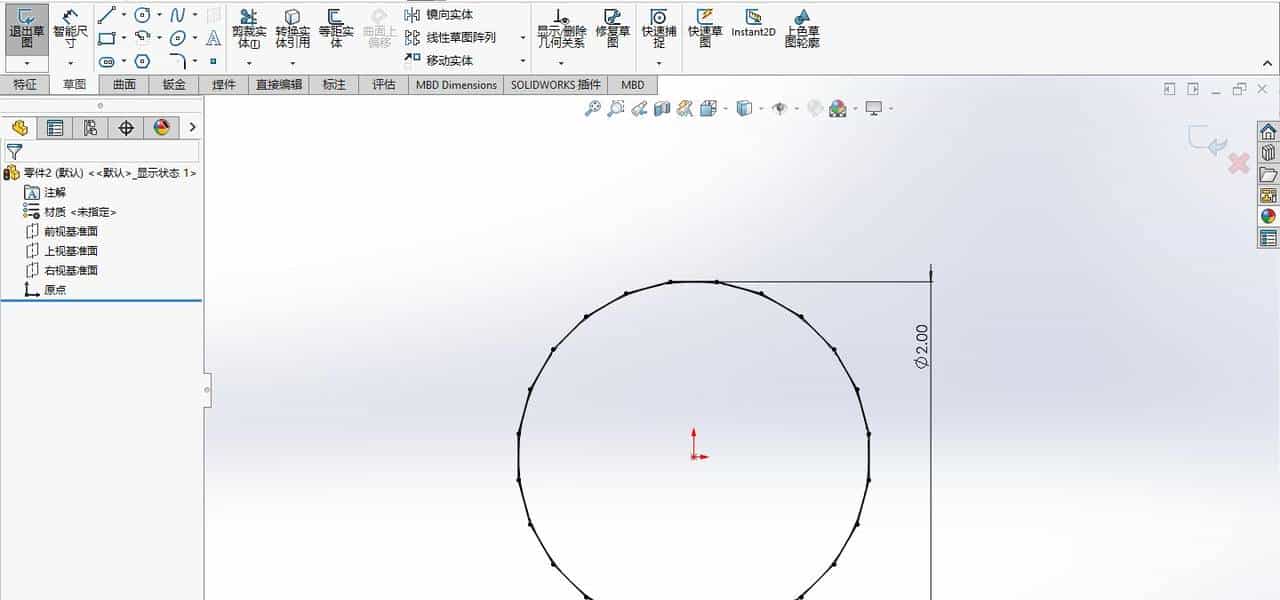This screenshot has height=600, width=1280.
Task: Click the Repair Sketch icon
Action: point(611,26)
